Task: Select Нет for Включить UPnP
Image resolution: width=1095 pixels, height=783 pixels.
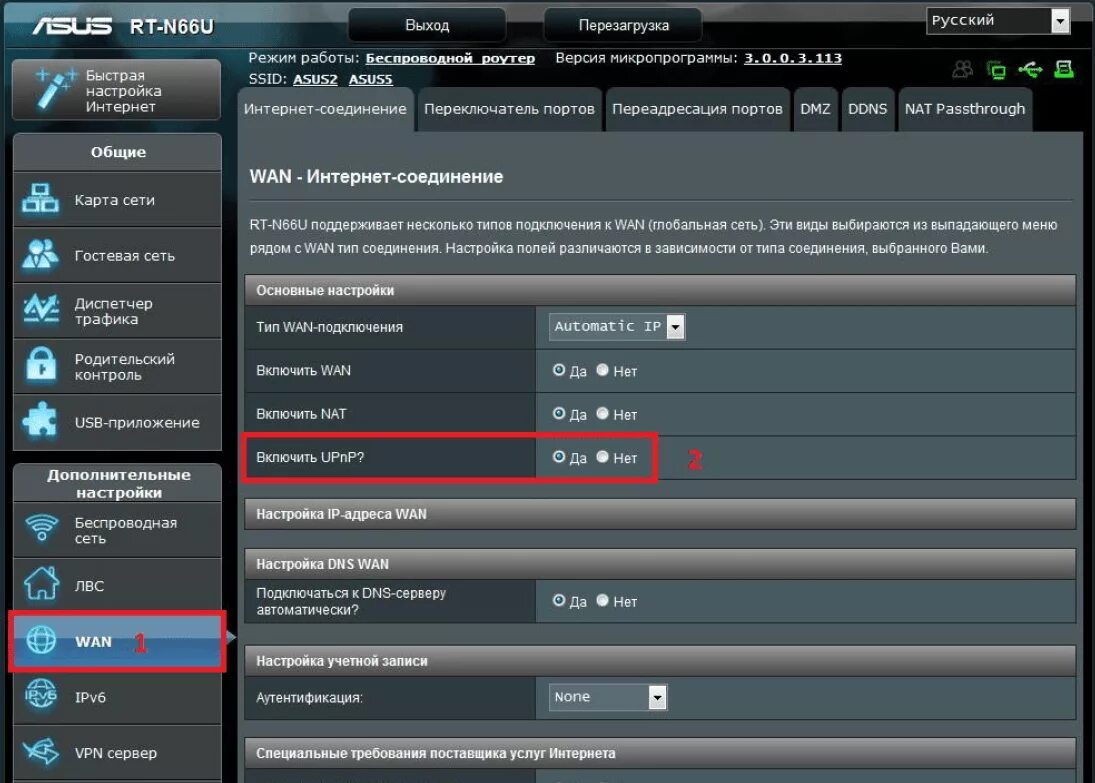Action: tap(603, 457)
